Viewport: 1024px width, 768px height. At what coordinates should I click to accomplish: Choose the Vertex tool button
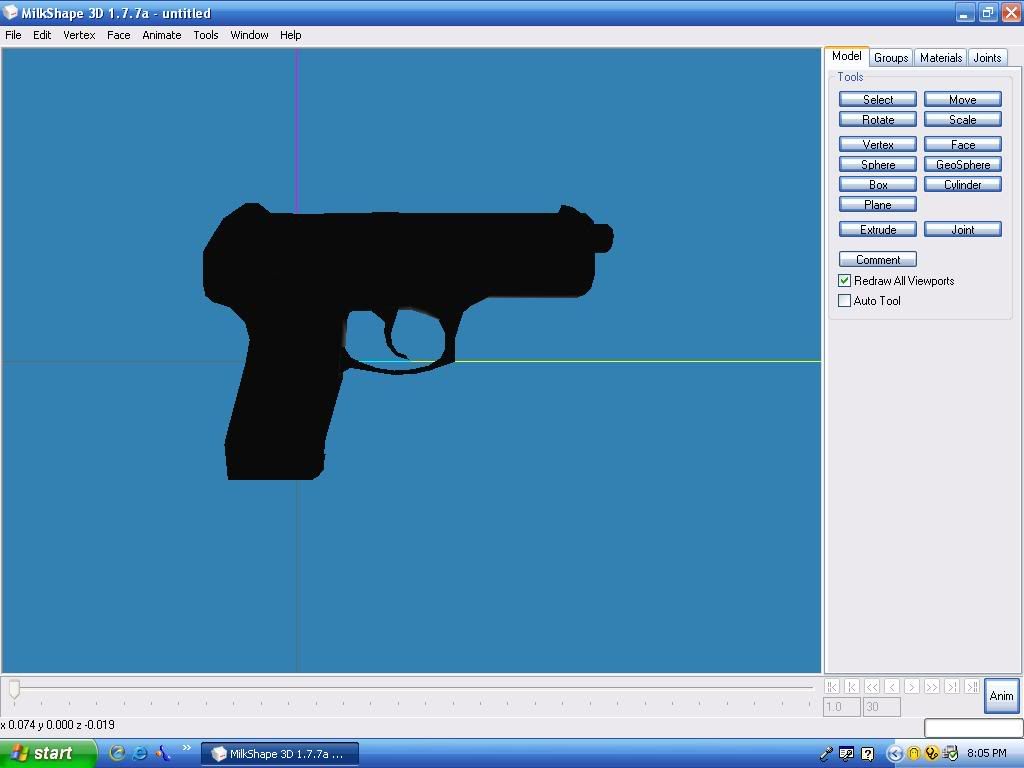click(x=878, y=144)
